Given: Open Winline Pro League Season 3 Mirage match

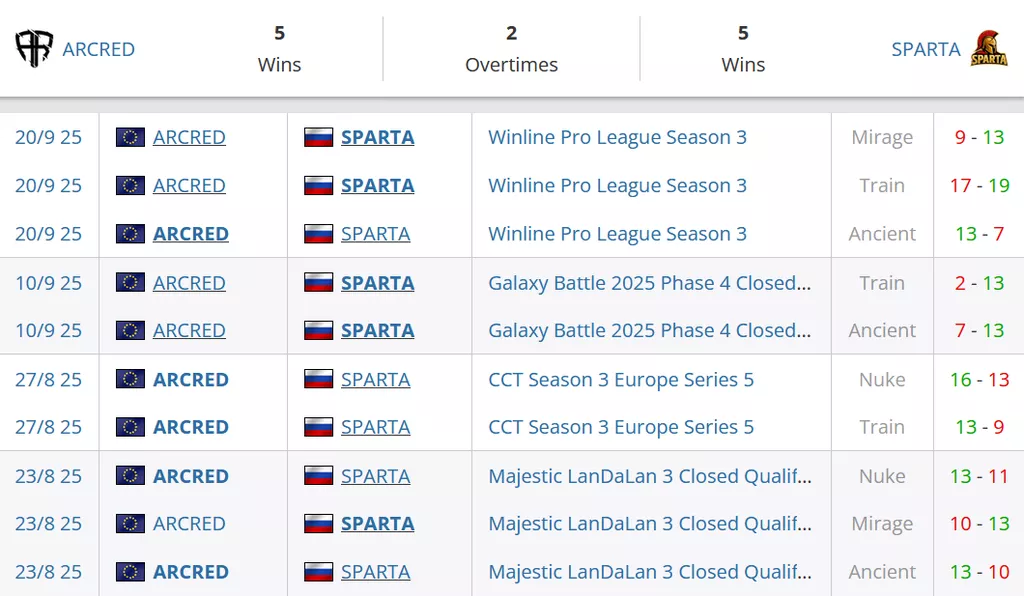Looking at the screenshot, I should [x=617, y=137].
